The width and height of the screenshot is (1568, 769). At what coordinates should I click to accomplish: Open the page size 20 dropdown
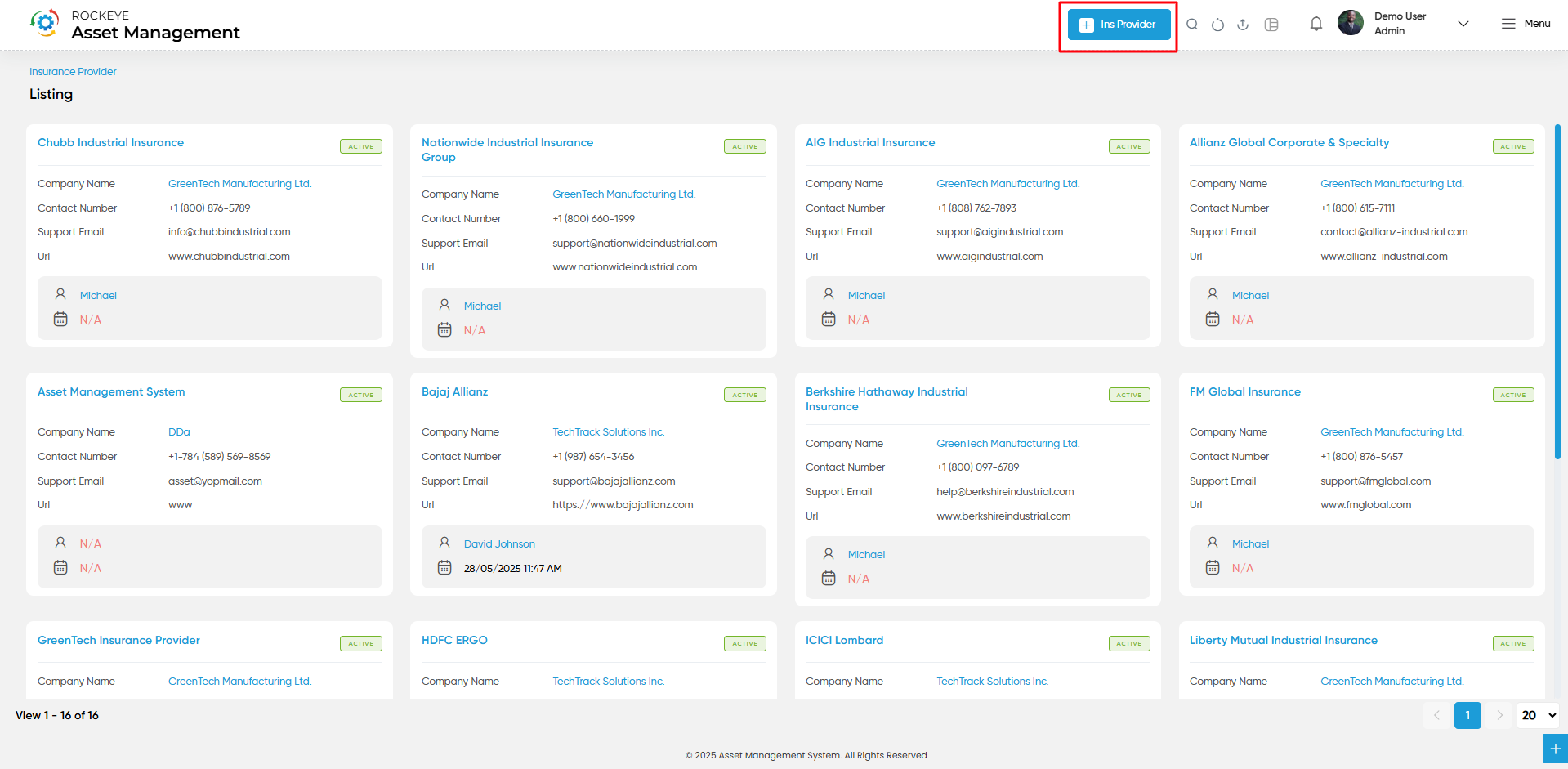point(1539,715)
